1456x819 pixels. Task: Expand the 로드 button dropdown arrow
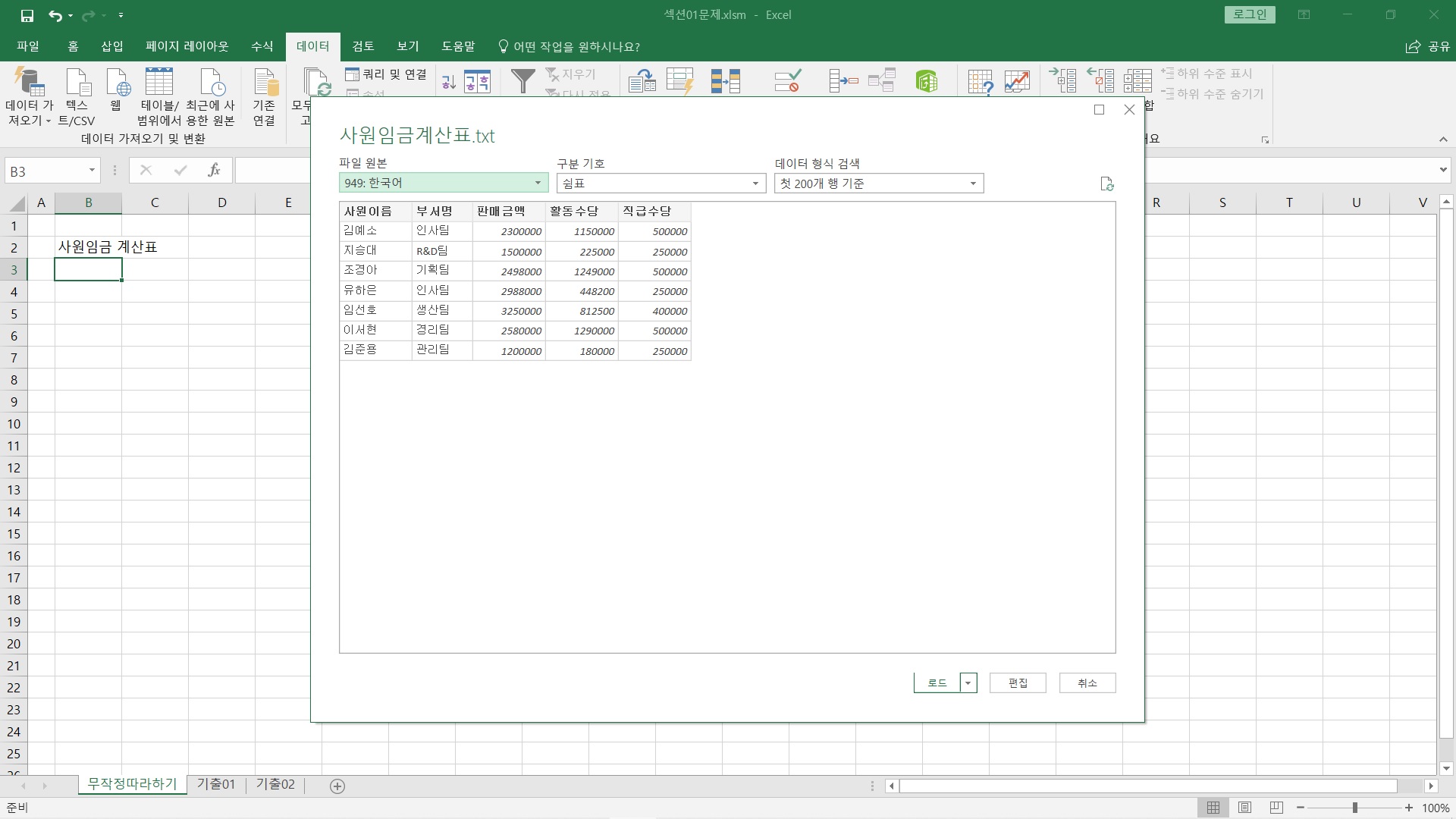968,683
